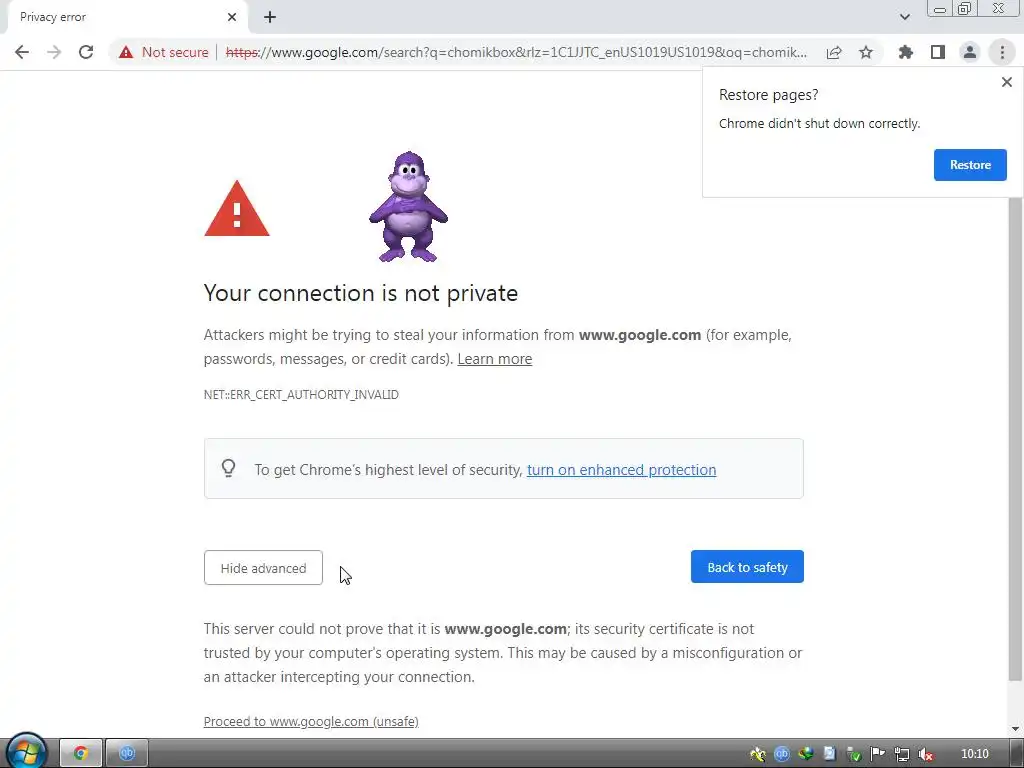Click the banana tray icon
Screen dimensions: 1024x768
pos(758,754)
